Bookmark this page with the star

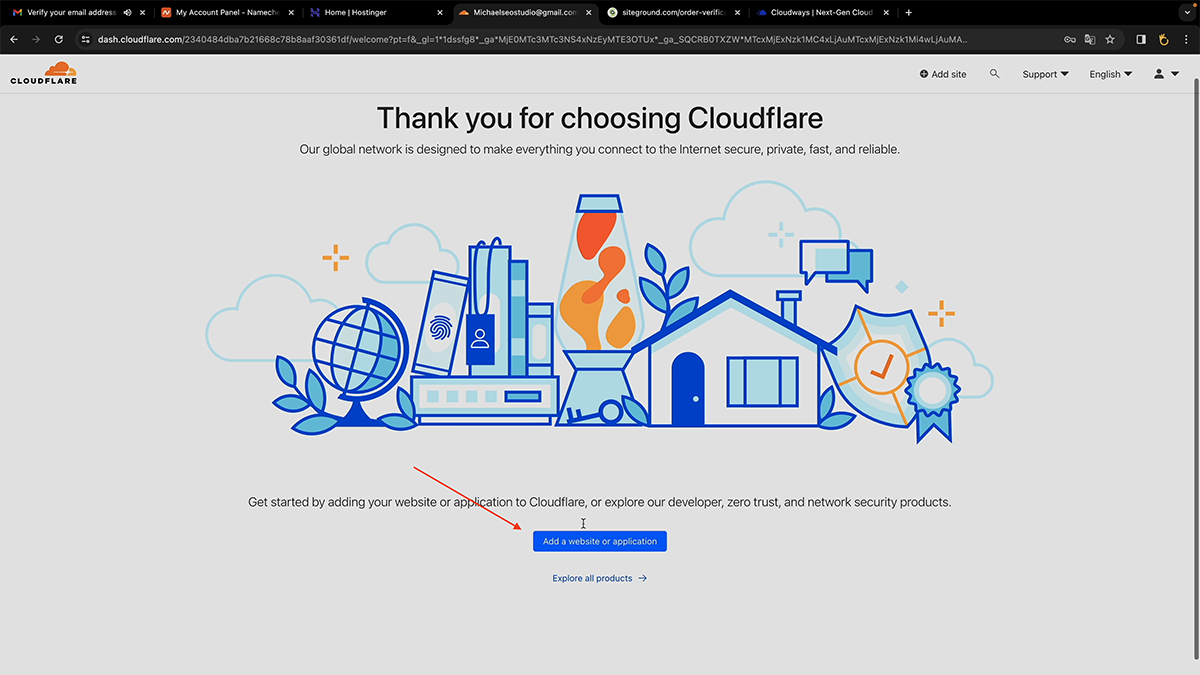[x=1110, y=39]
